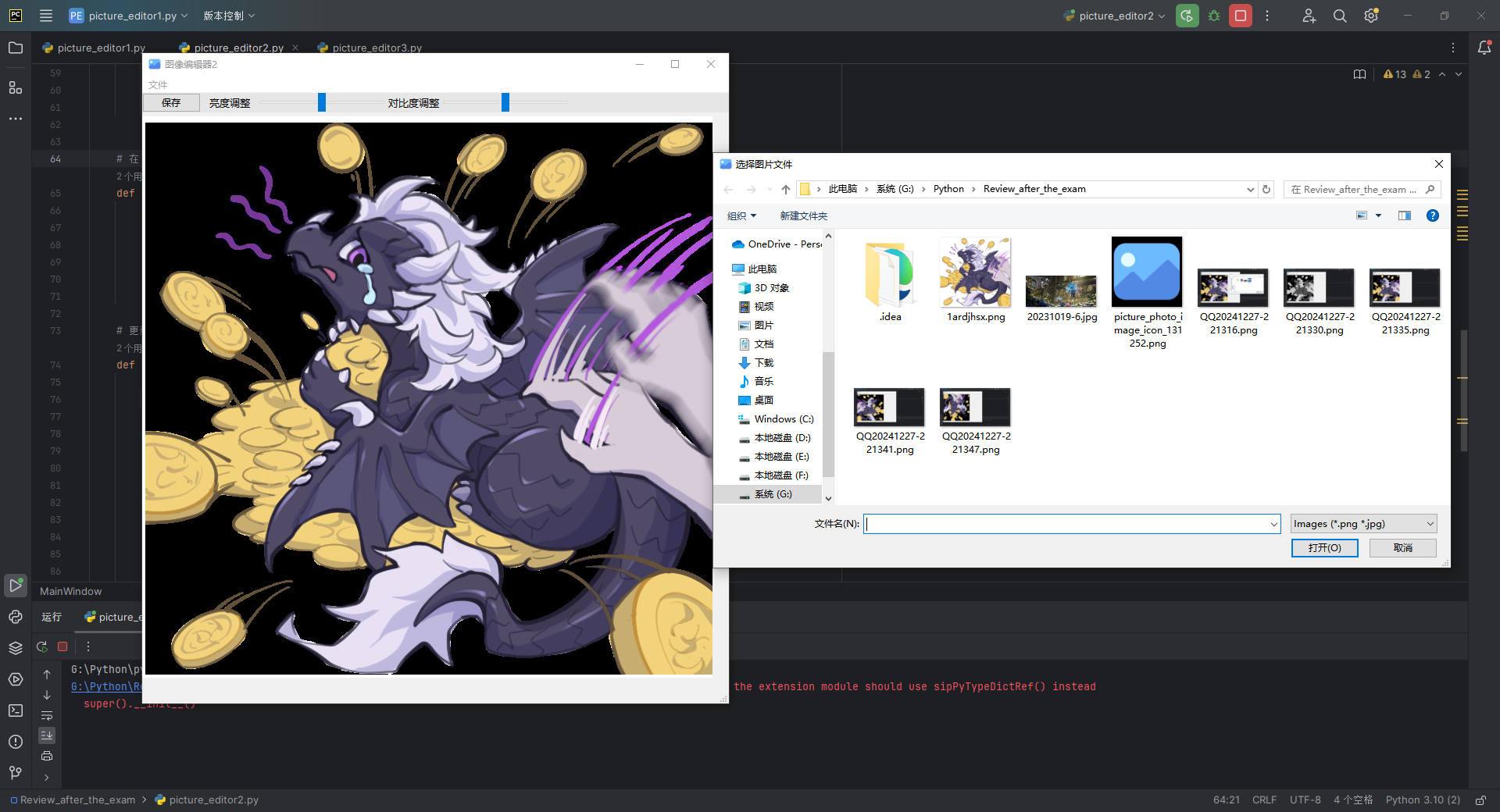The height and width of the screenshot is (812, 1500).
Task: Click scroll-to-end icon in Run console
Action: [47, 735]
